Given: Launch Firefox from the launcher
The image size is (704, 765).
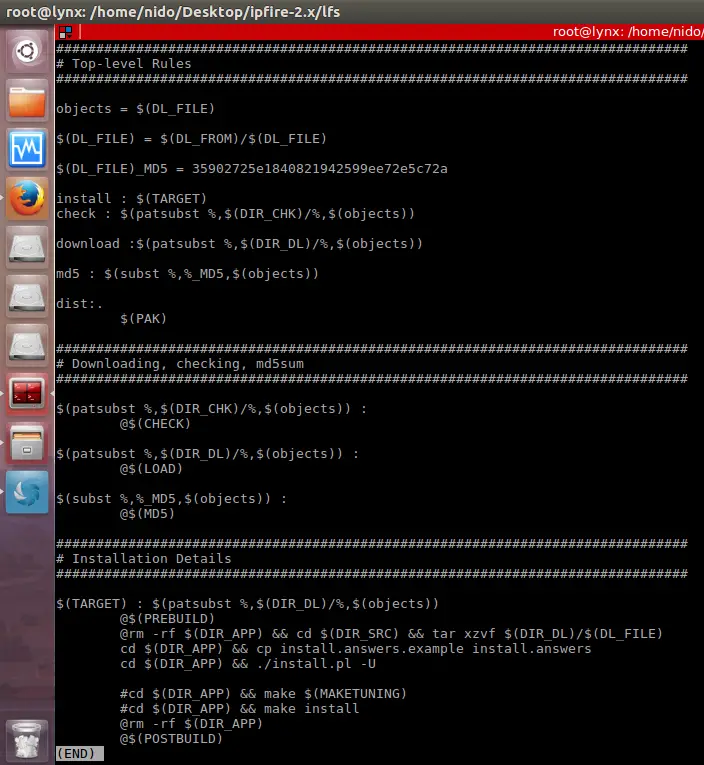Looking at the screenshot, I should [x=27, y=198].
